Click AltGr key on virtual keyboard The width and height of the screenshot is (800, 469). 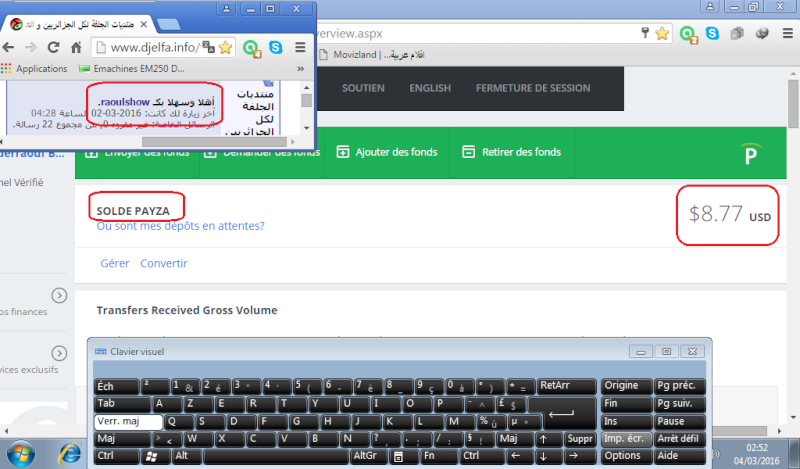click(x=368, y=456)
